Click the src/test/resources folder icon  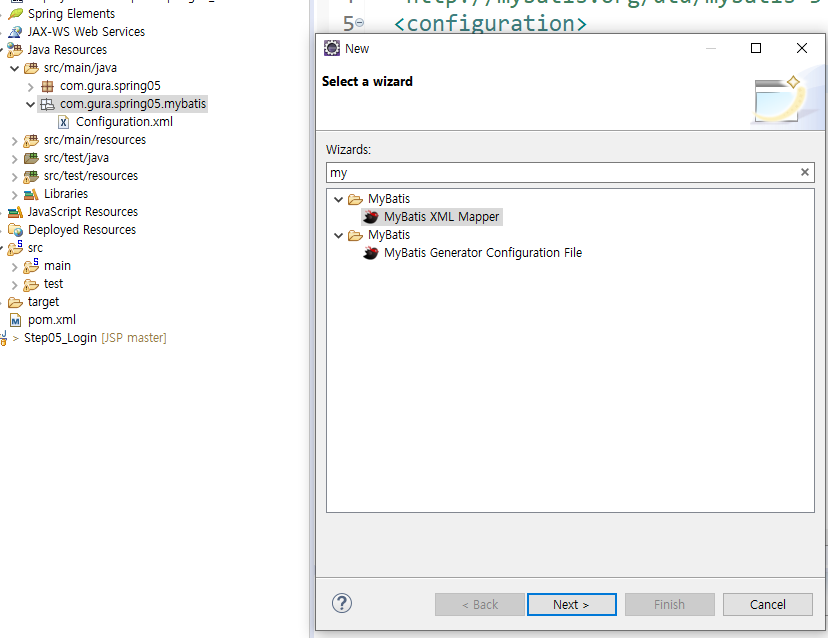(31, 176)
